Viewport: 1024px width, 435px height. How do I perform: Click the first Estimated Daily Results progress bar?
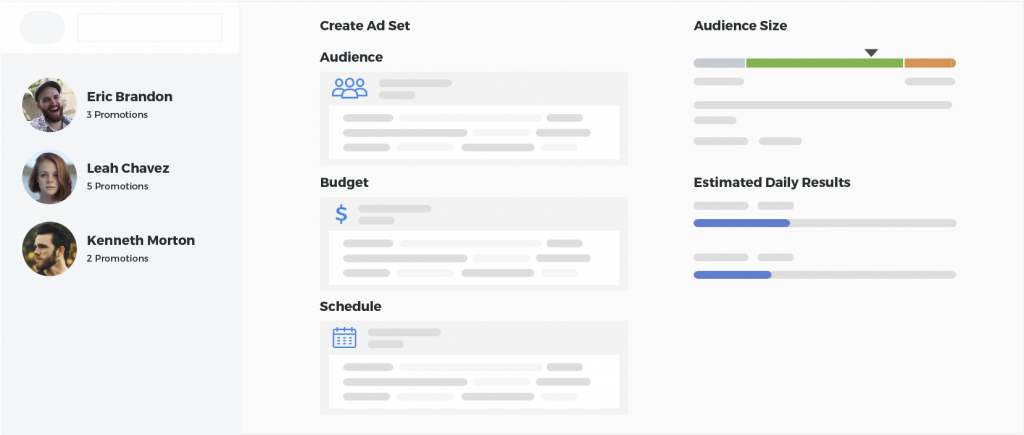[825, 223]
